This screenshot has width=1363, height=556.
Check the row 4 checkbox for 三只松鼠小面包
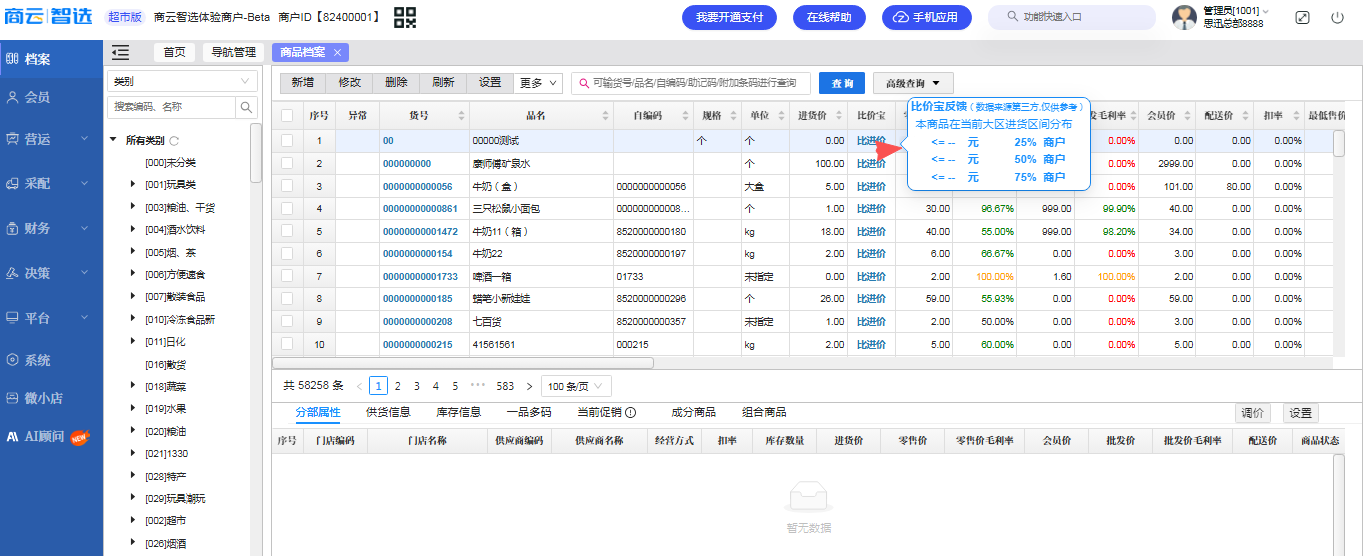[287, 208]
